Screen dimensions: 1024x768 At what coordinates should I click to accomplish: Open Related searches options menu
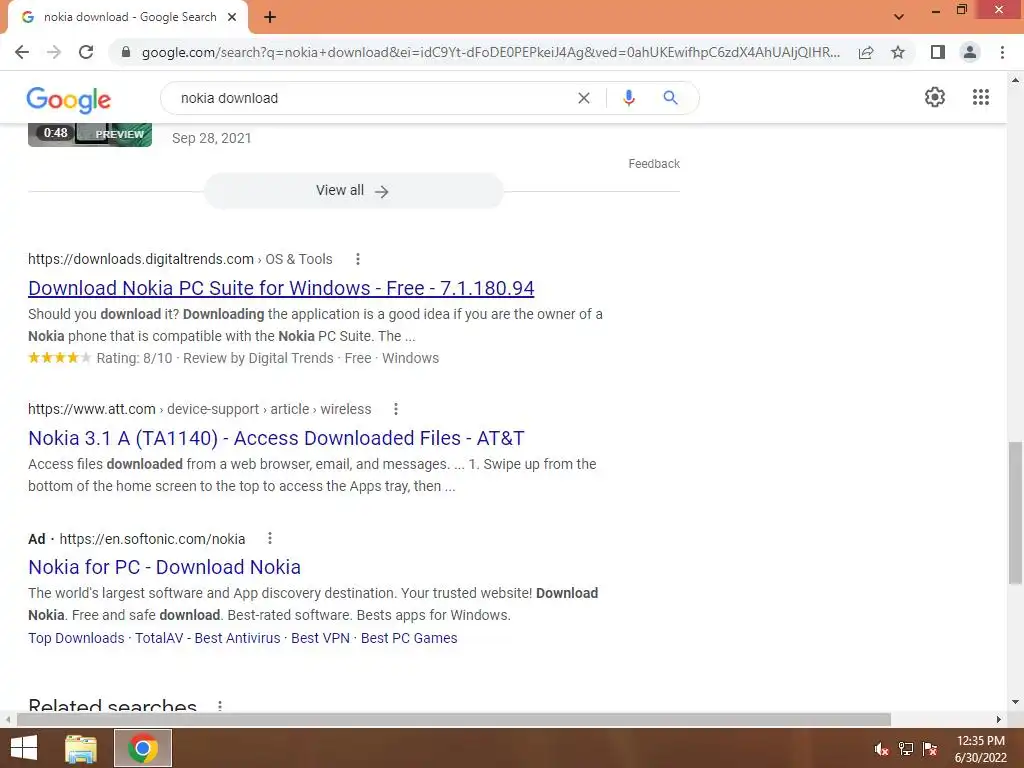220,706
